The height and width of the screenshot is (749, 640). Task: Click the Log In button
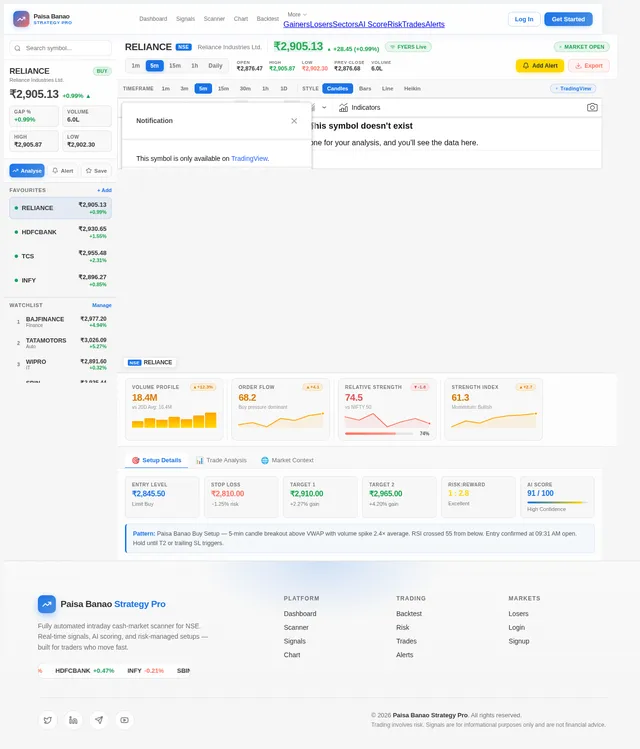(x=524, y=19)
